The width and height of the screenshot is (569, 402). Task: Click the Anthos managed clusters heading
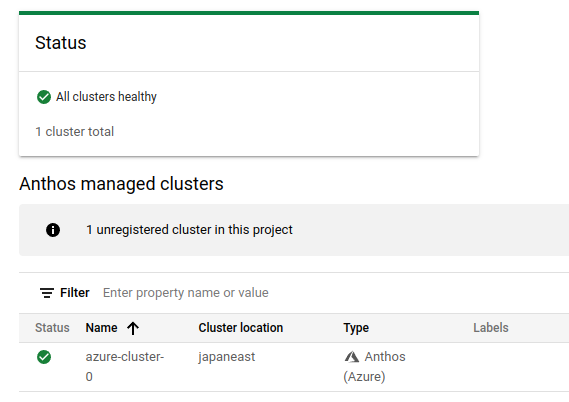pyautogui.click(x=121, y=184)
